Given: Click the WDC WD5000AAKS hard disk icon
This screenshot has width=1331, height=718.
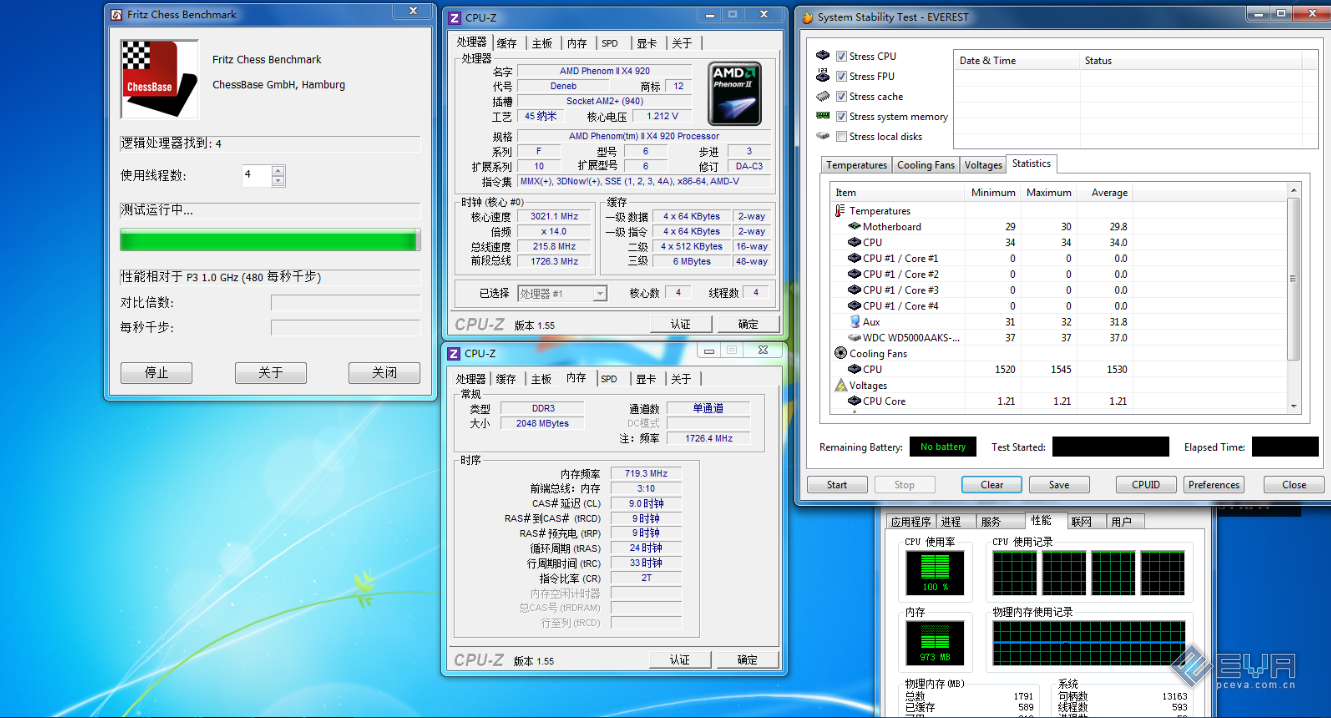Looking at the screenshot, I should 854,338.
